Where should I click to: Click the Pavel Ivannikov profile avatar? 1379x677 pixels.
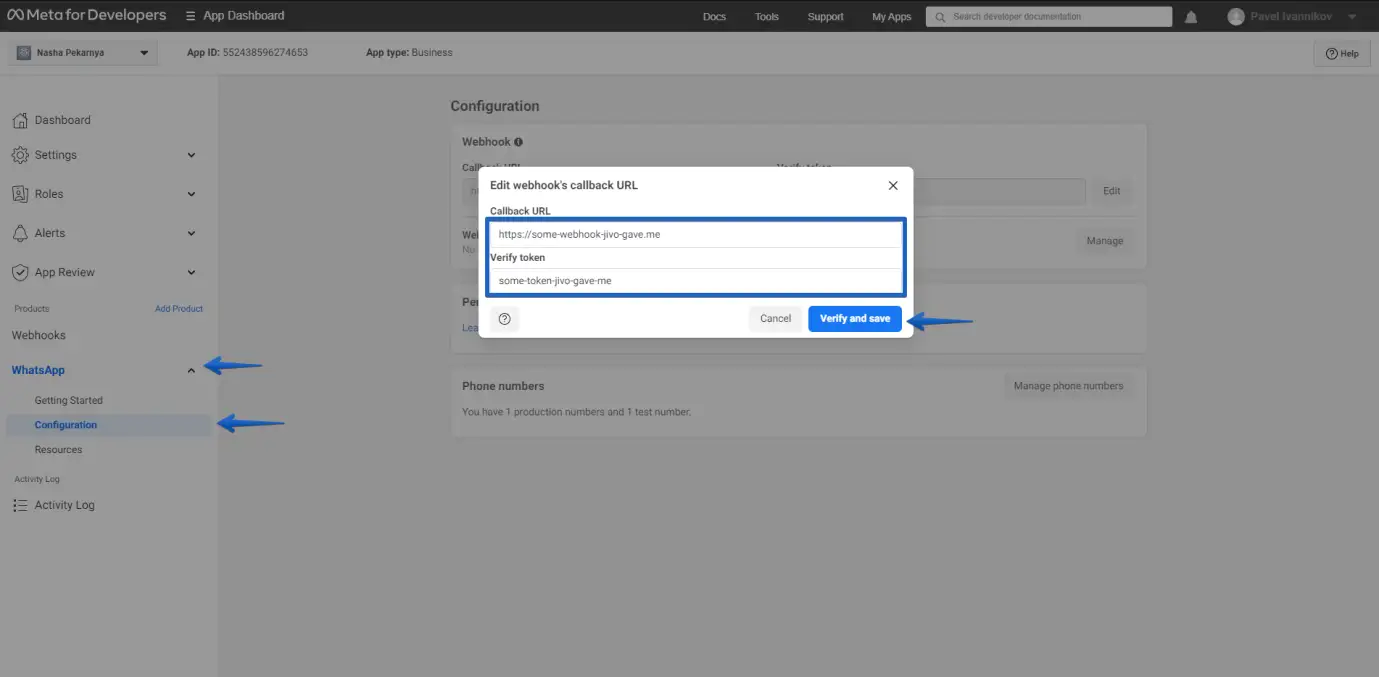[x=1236, y=17]
